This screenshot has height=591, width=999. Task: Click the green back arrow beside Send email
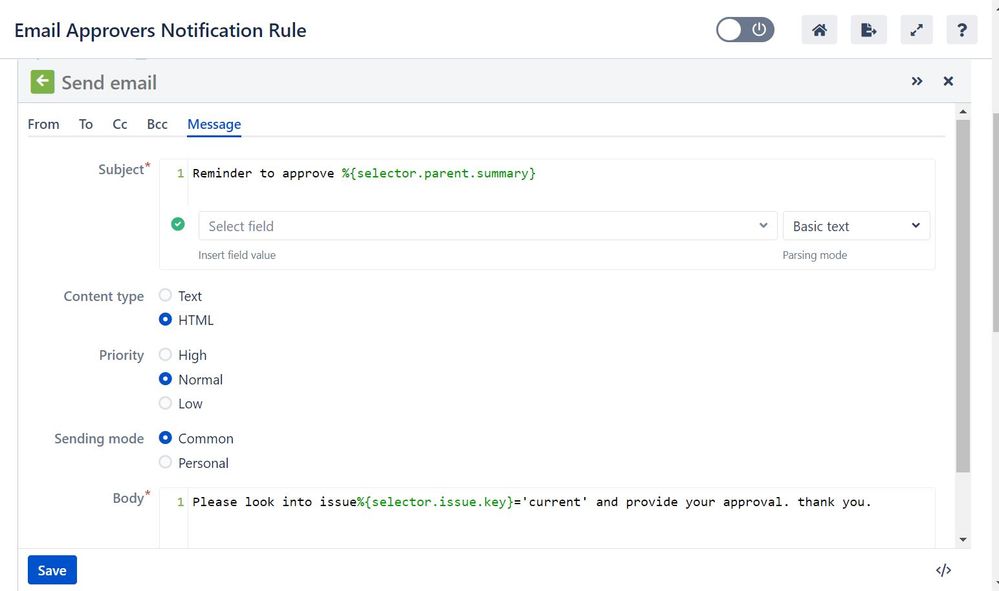pos(43,82)
